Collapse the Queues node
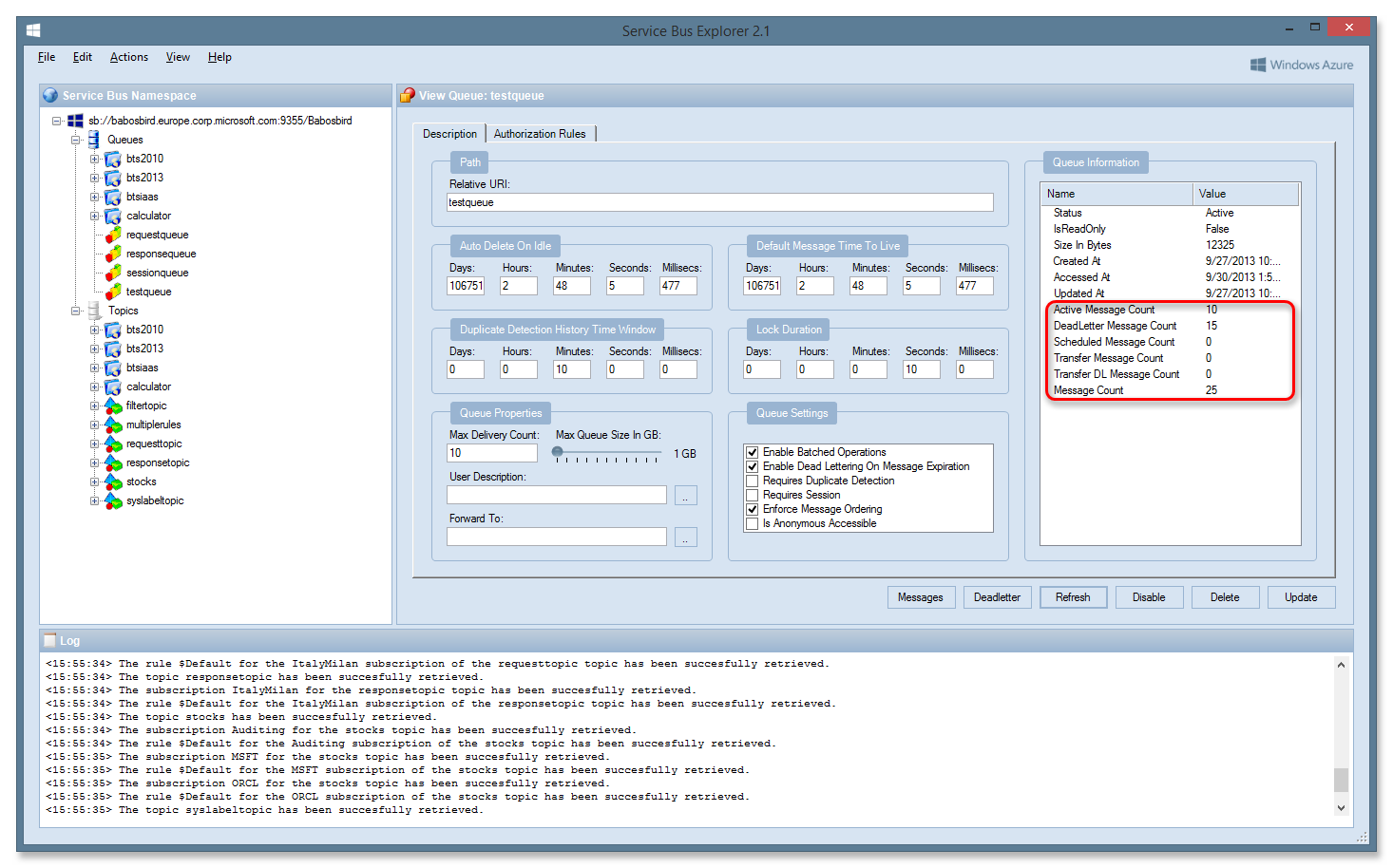 [75, 140]
